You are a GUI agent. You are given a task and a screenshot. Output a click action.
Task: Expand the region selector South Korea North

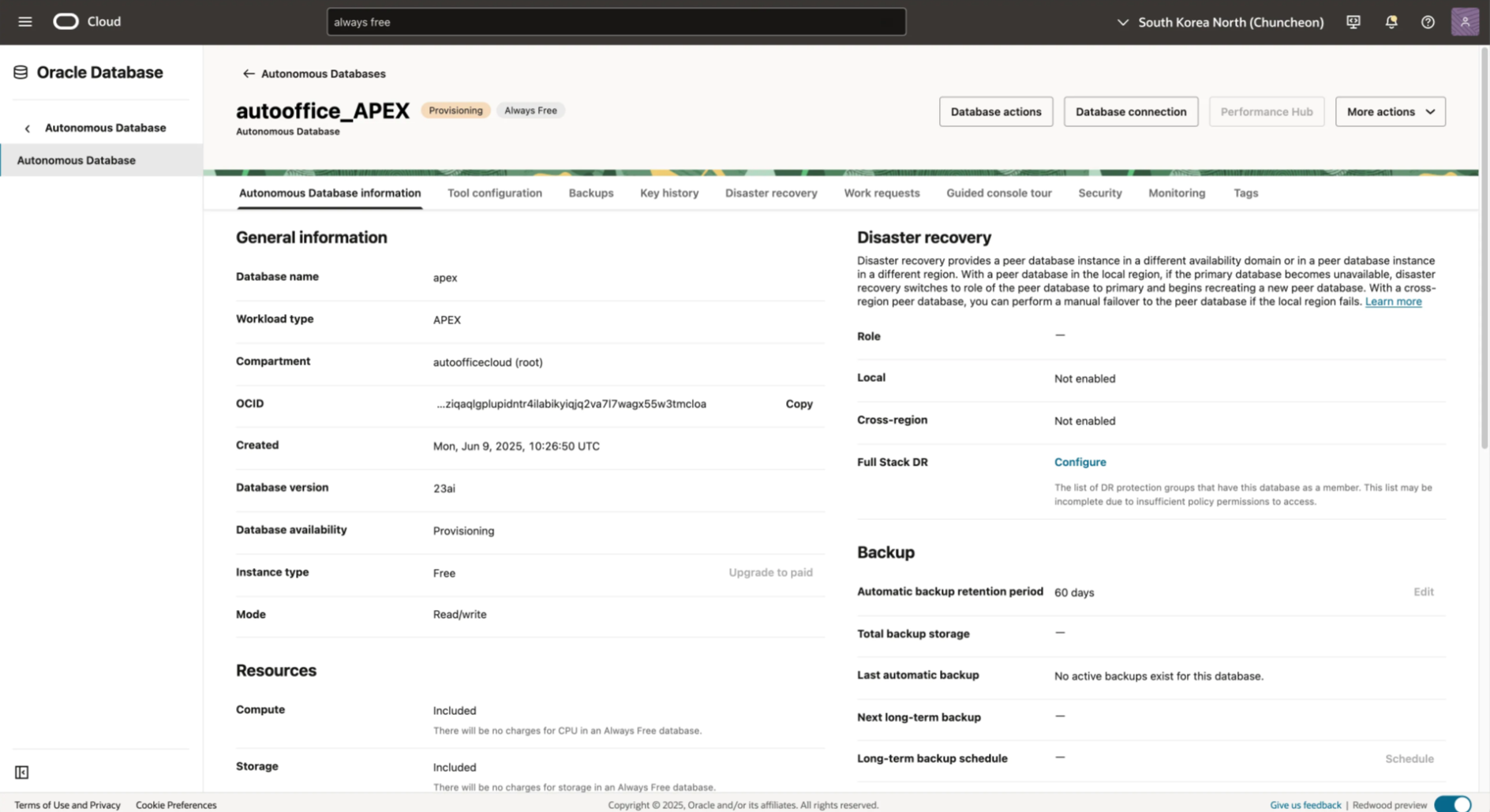pyautogui.click(x=1220, y=22)
